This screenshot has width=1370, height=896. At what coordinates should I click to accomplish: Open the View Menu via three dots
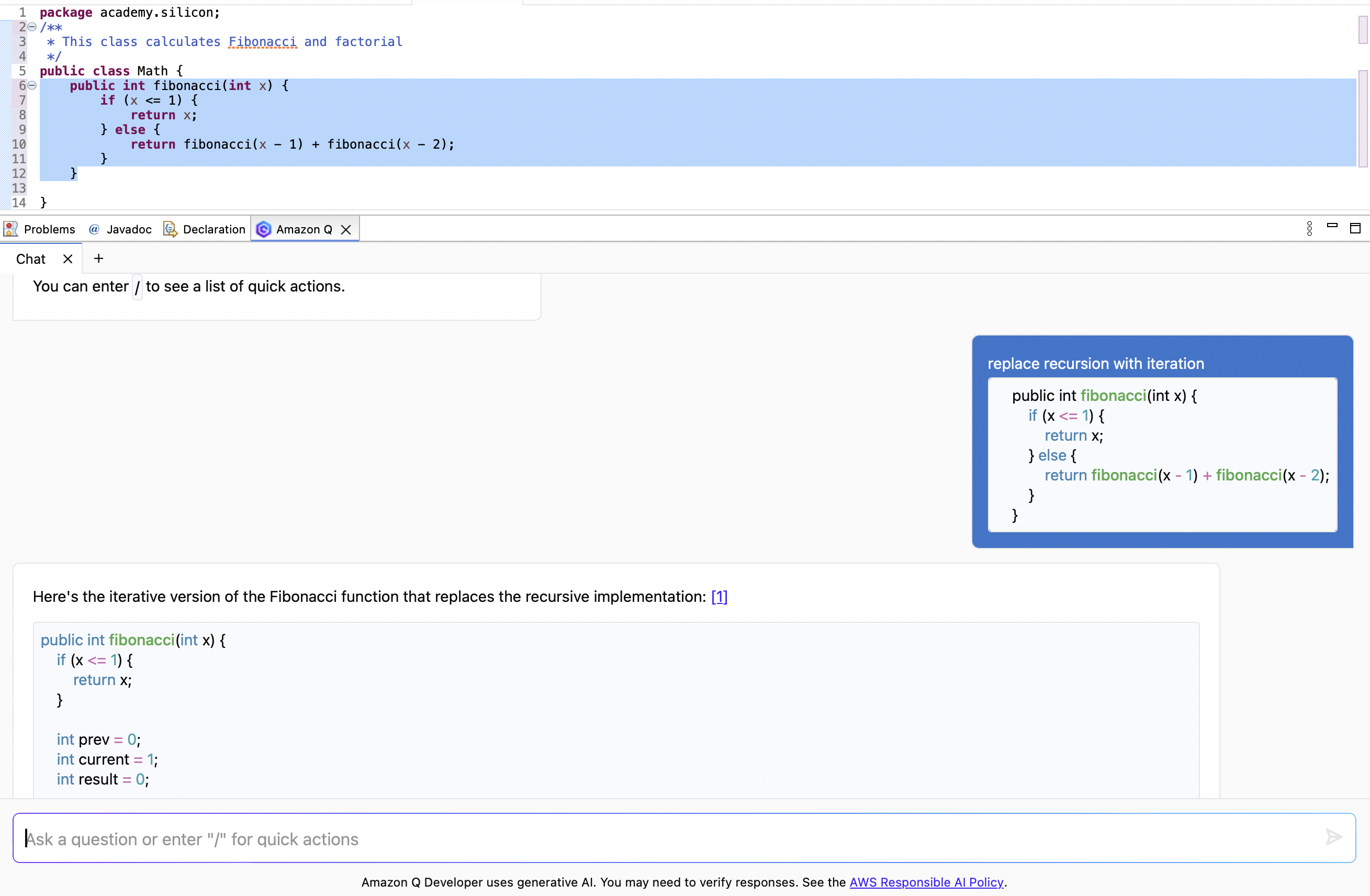point(1308,228)
